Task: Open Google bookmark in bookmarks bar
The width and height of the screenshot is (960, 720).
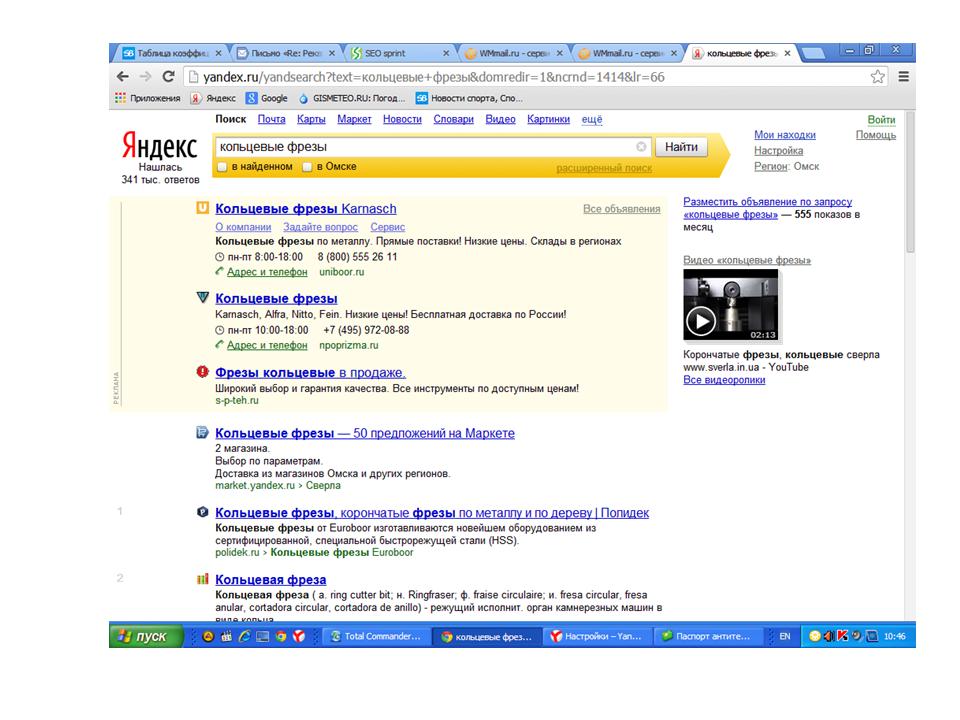Action: (x=267, y=98)
